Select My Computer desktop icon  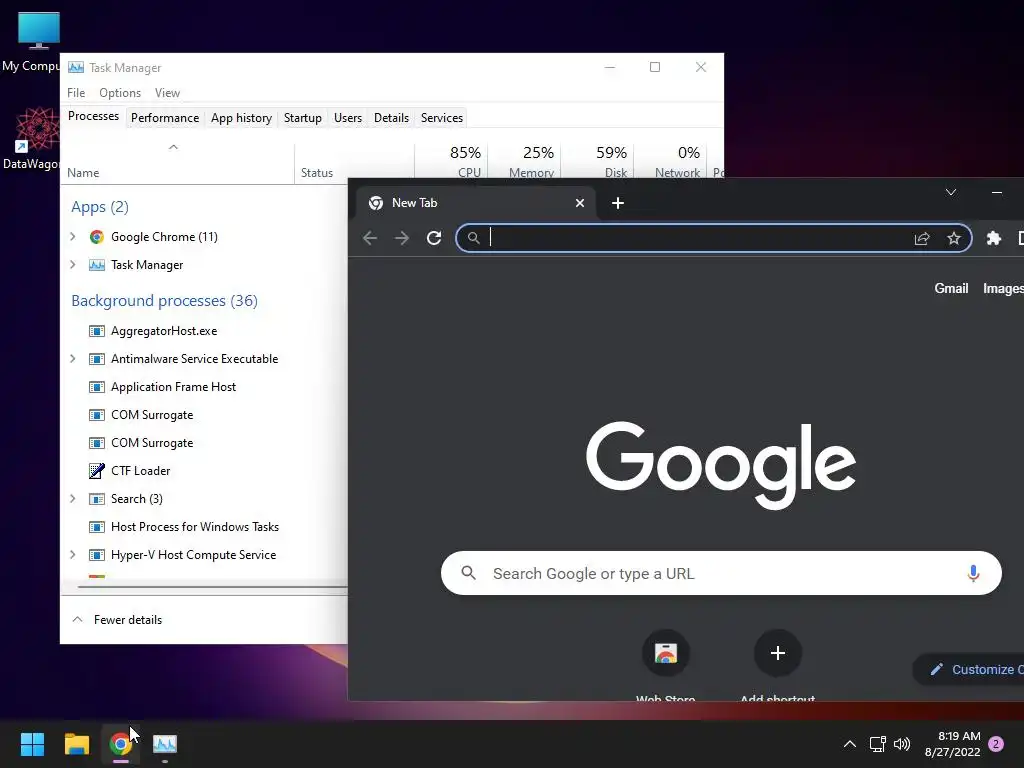pyautogui.click(x=31, y=42)
